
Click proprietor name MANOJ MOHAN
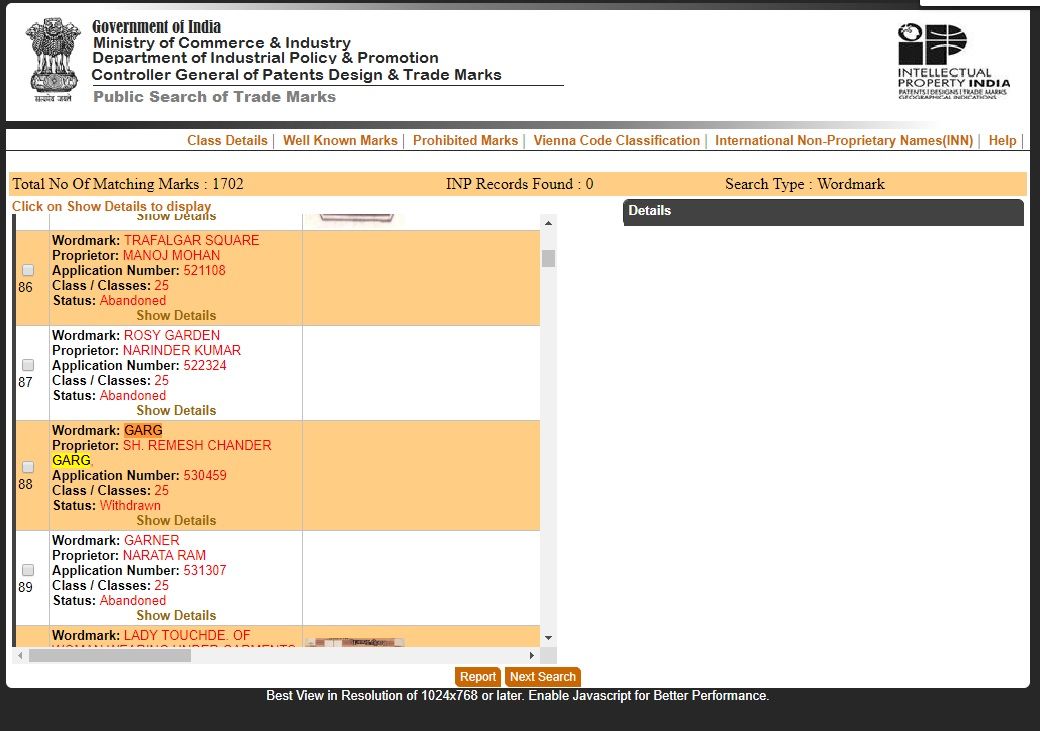172,255
